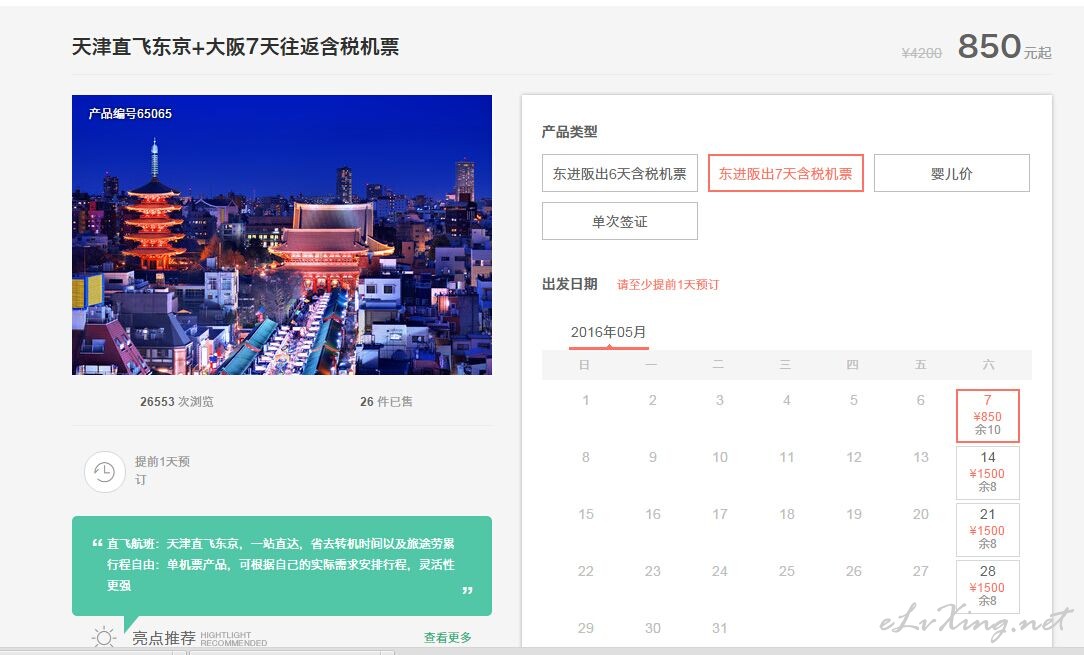
Task: Pick departure date 28 priced ¥1500
Action: (987, 587)
